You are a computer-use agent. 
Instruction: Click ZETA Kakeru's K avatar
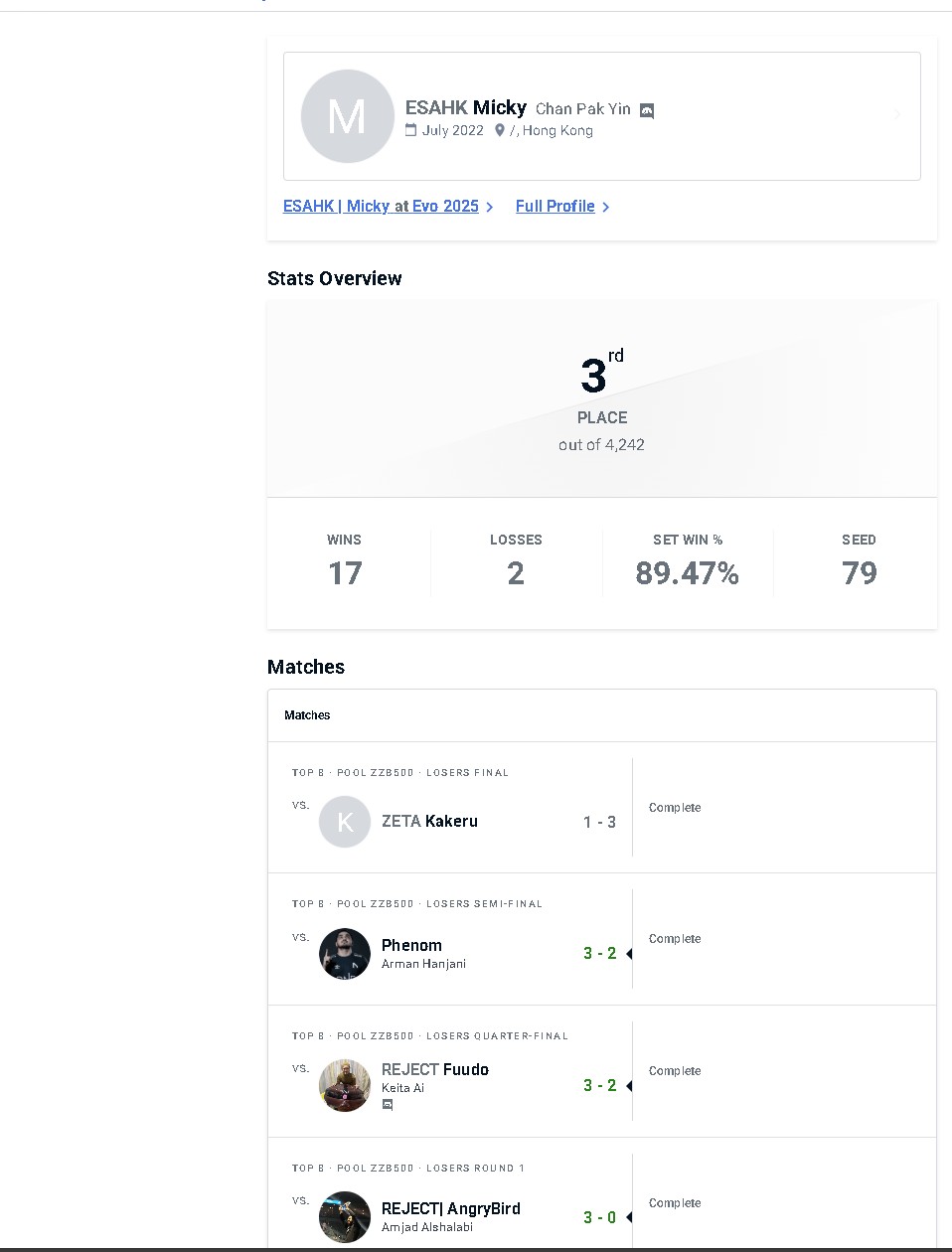click(x=345, y=822)
